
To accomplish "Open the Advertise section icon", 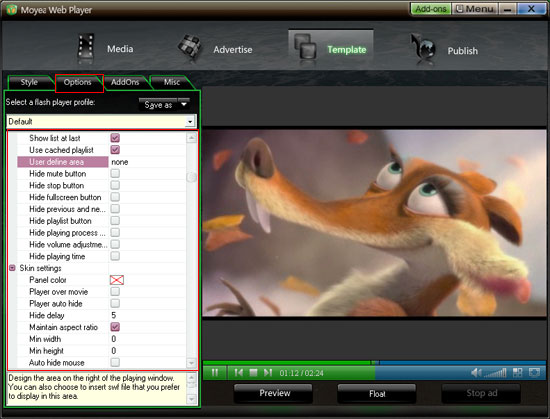I will (x=189, y=47).
